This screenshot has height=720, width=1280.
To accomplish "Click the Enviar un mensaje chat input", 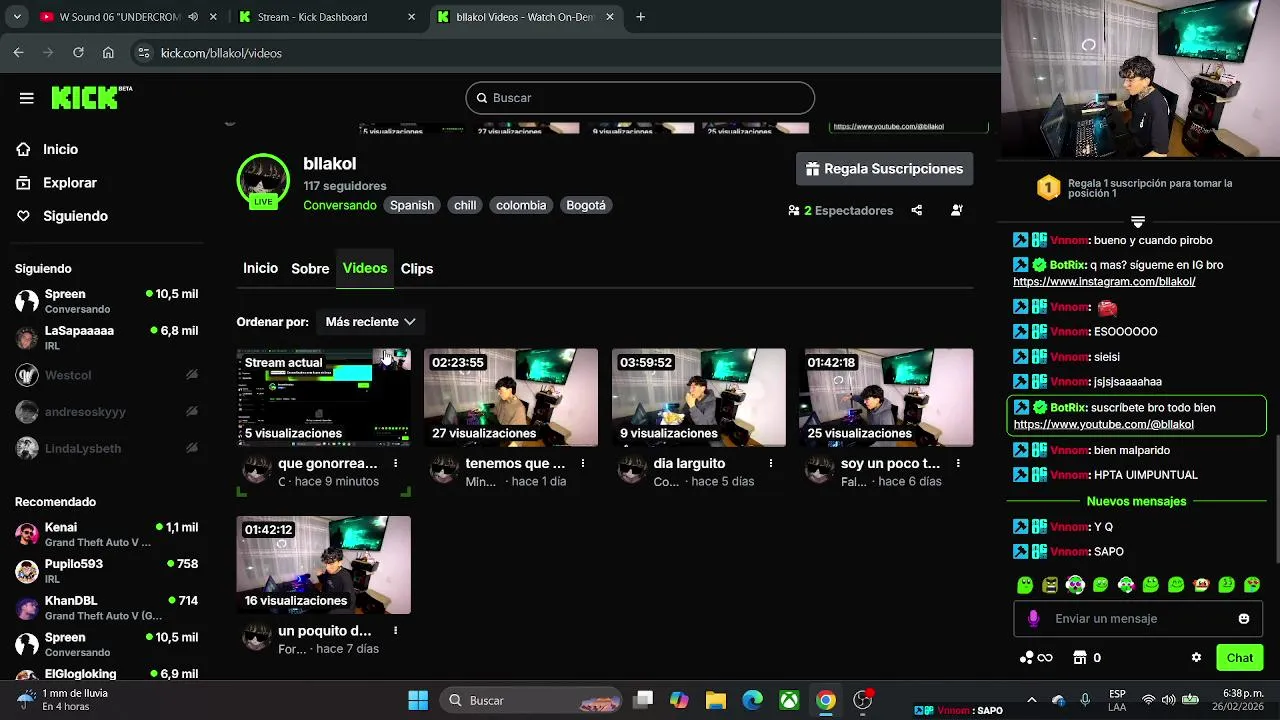I will pos(1136,619).
